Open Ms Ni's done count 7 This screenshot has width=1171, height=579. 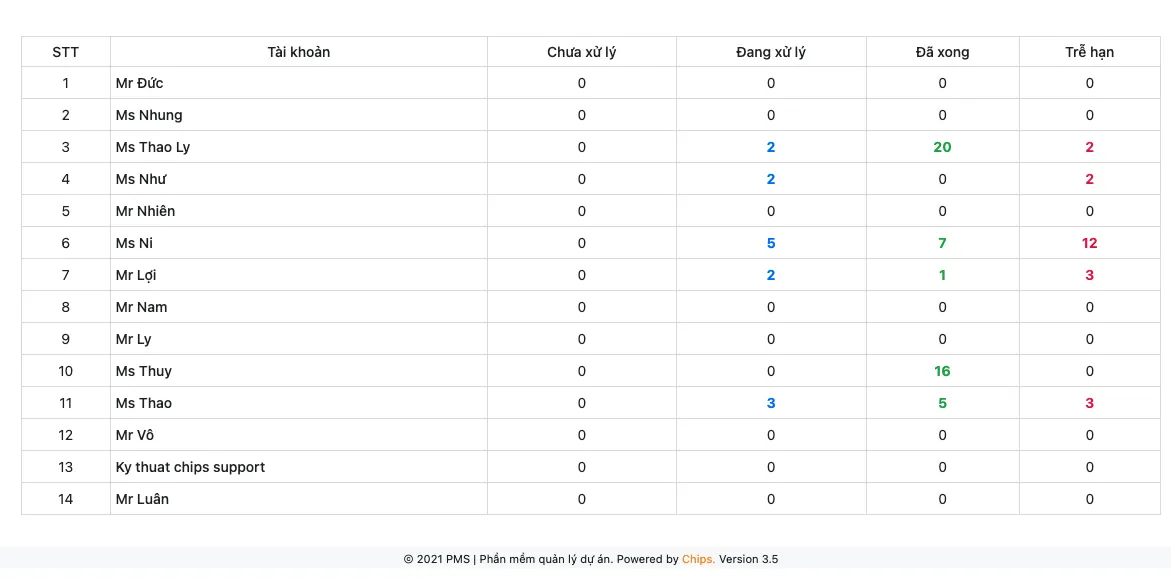point(942,243)
